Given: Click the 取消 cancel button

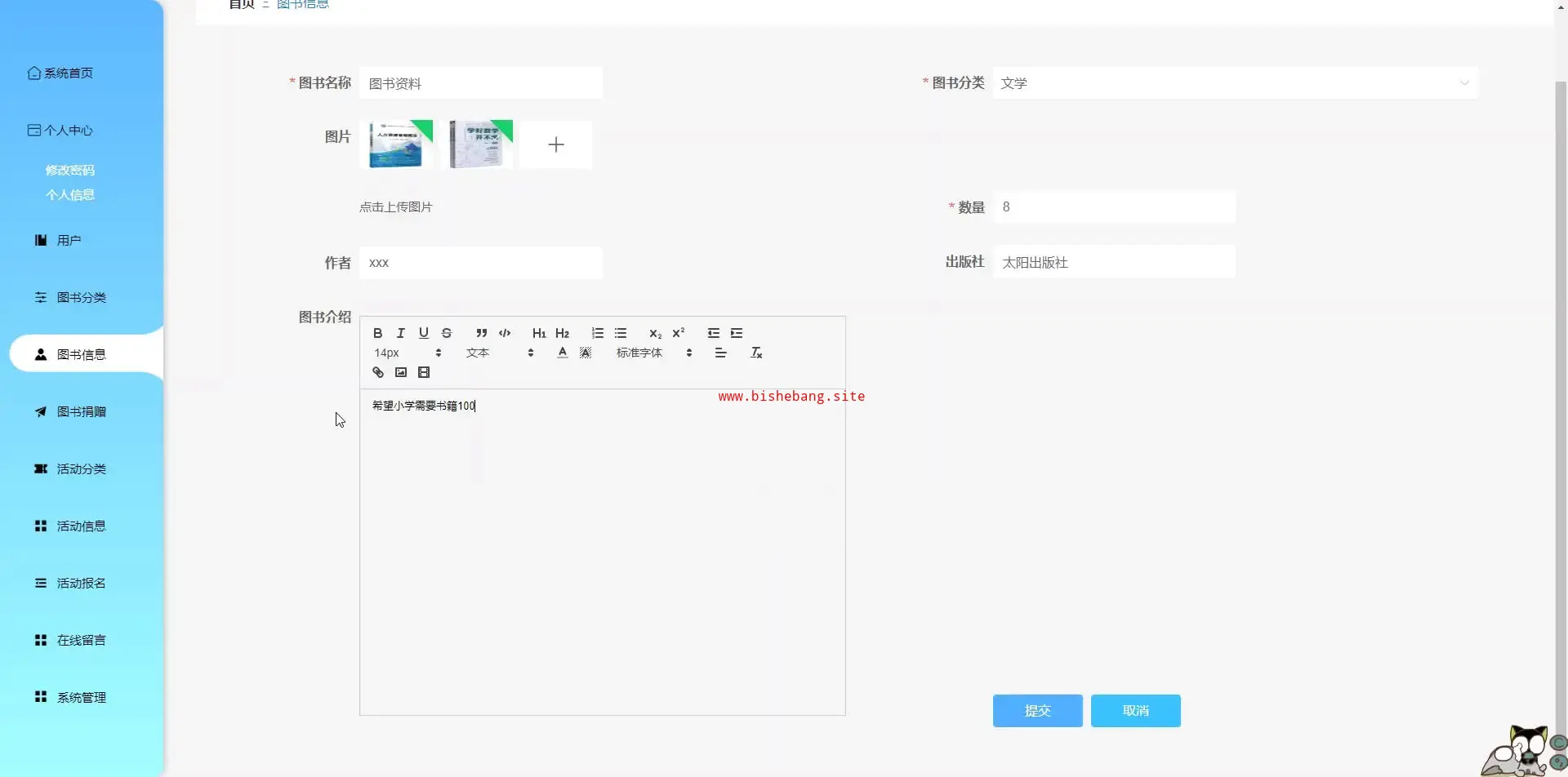Looking at the screenshot, I should [1135, 710].
